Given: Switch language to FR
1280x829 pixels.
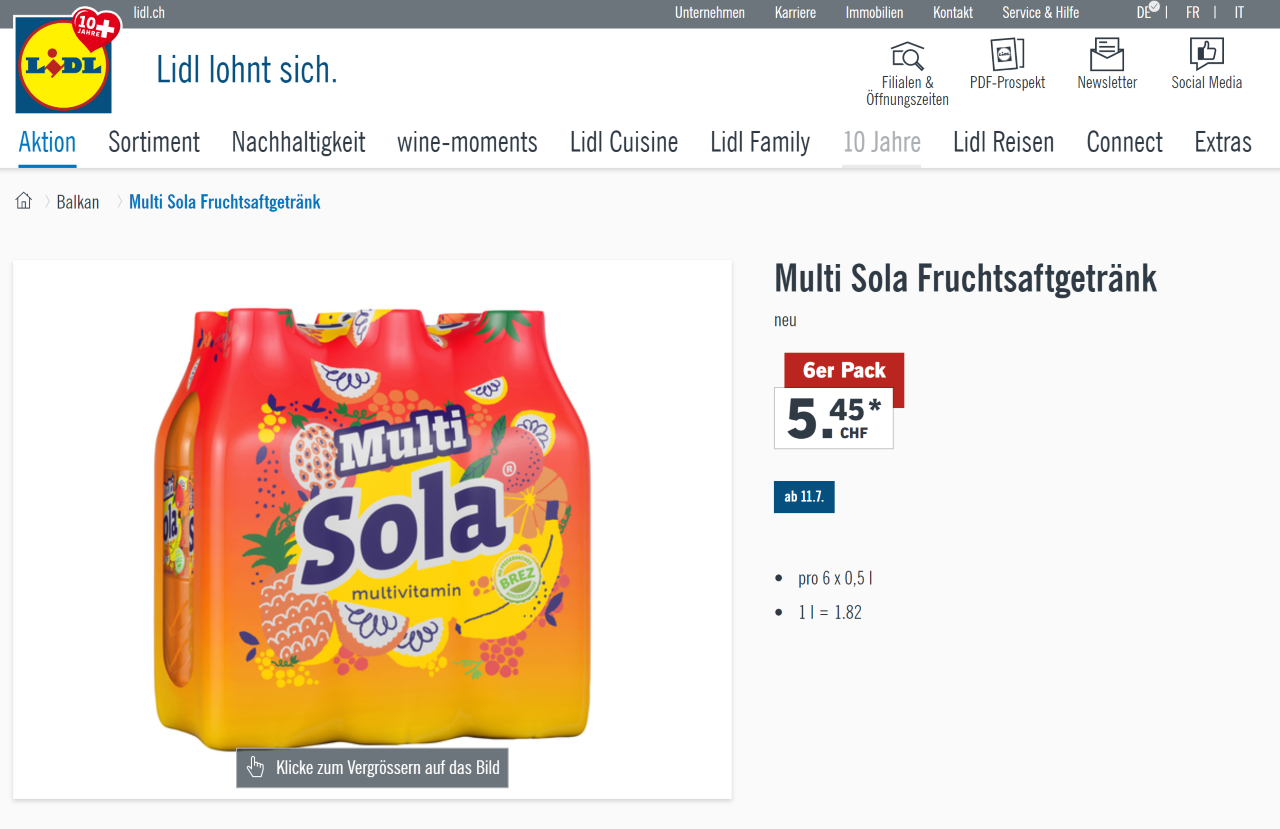Looking at the screenshot, I should (x=1193, y=13).
